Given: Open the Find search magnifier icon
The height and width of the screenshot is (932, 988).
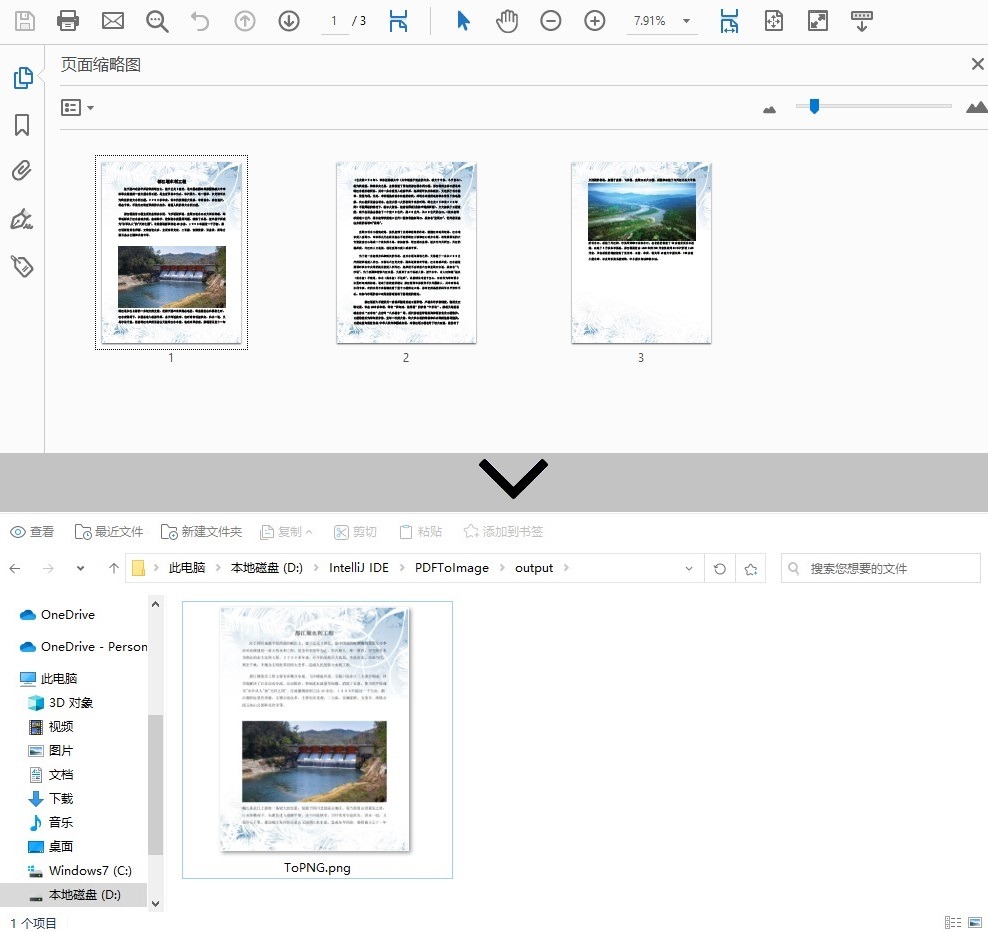Looking at the screenshot, I should pos(157,21).
